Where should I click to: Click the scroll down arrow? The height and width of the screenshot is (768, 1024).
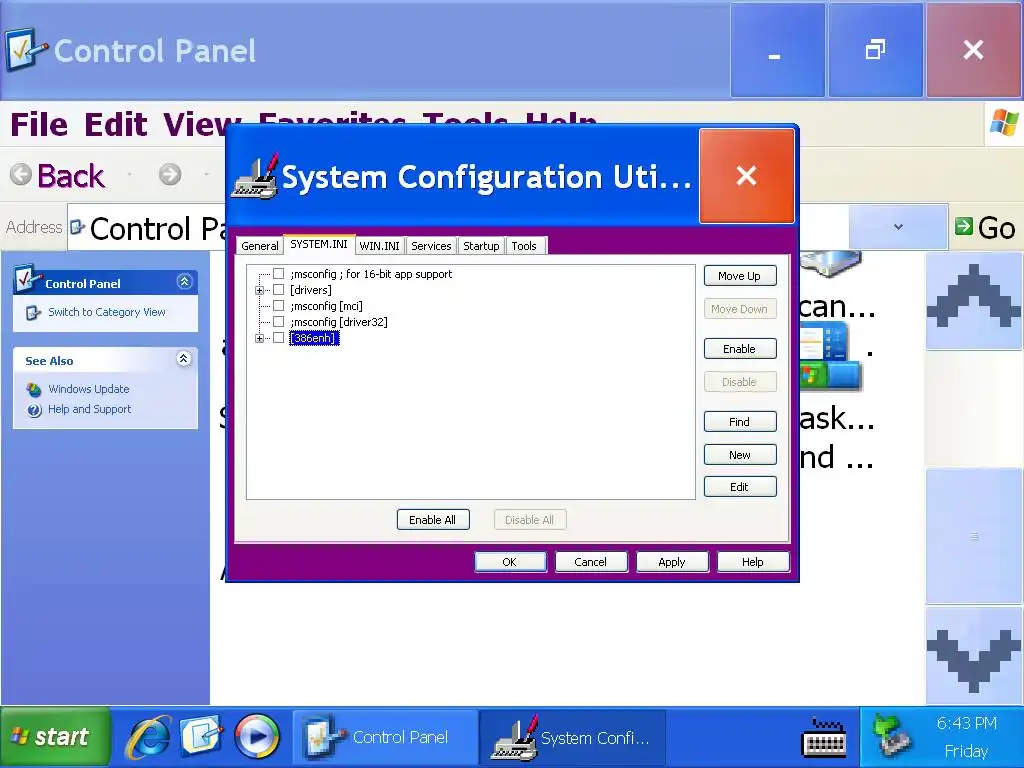(974, 656)
